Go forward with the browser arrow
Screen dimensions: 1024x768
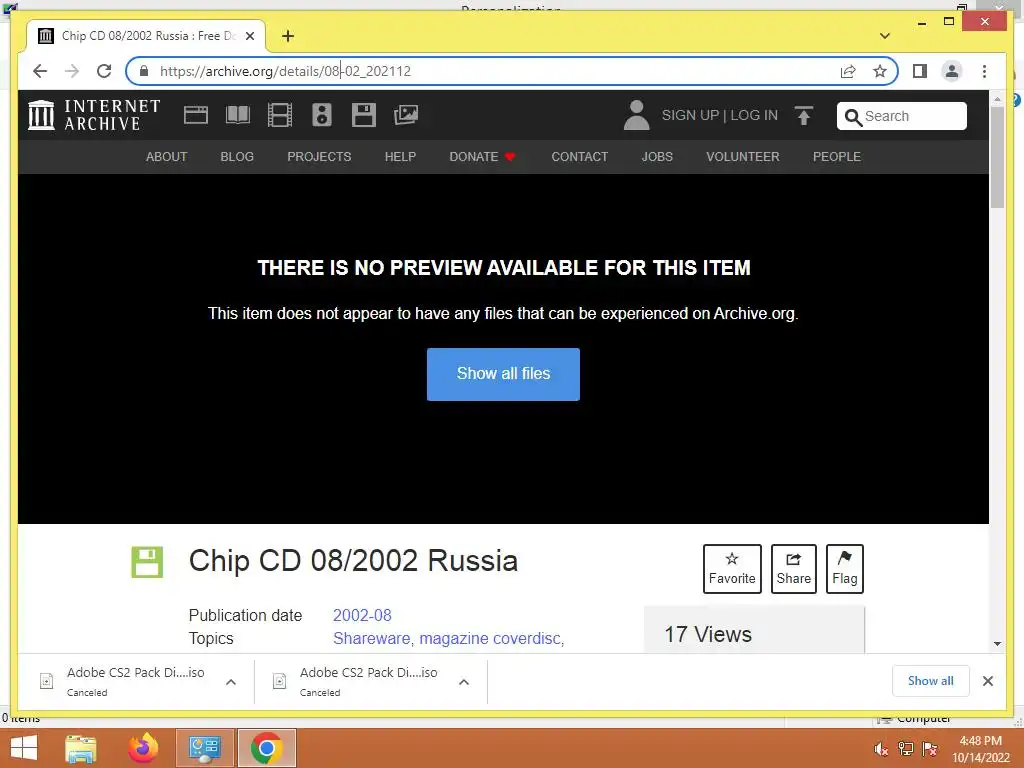(x=72, y=71)
